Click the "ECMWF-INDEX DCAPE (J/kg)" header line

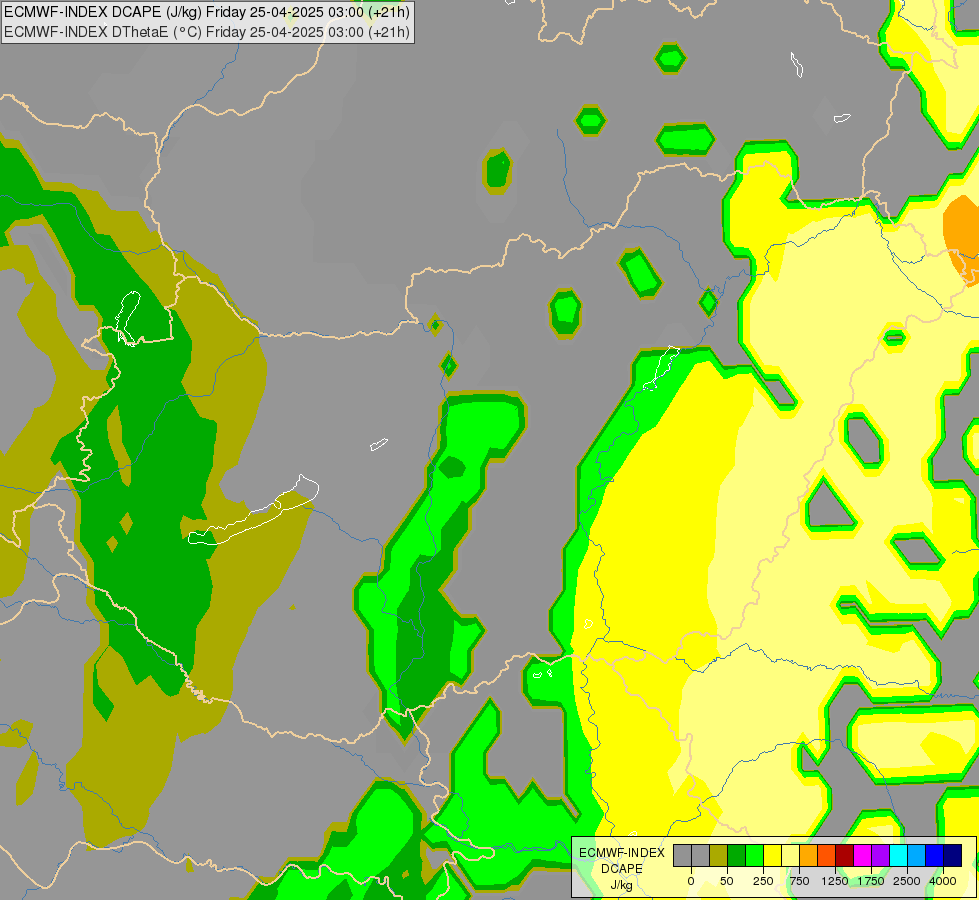pos(207,12)
